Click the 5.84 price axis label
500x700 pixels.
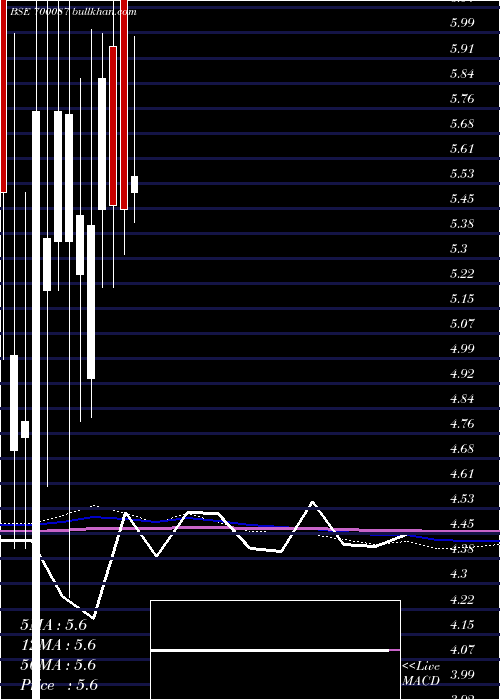(x=462, y=73)
